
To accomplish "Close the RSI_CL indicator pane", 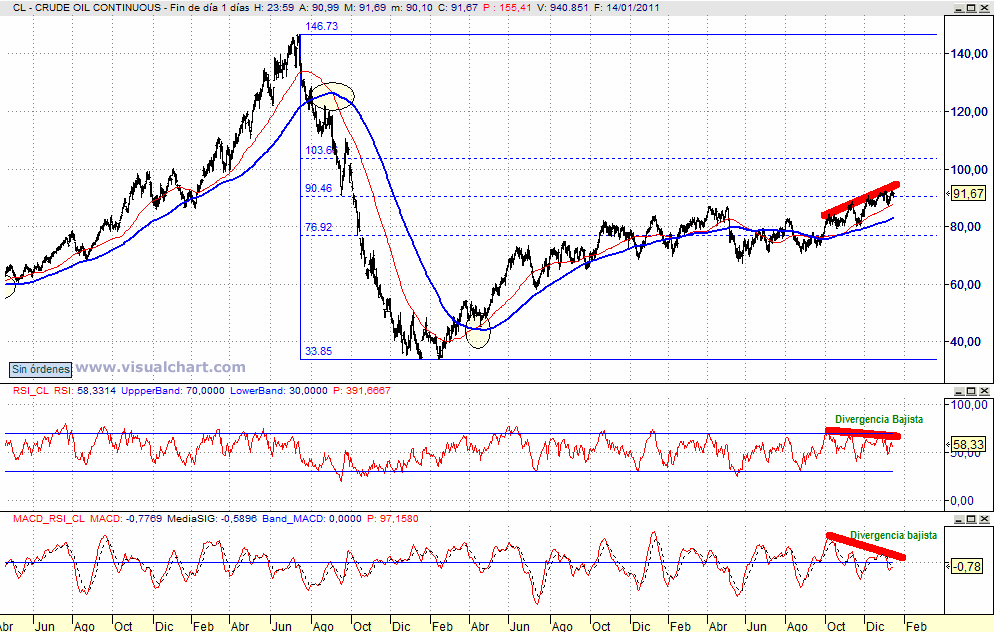I will (984, 391).
